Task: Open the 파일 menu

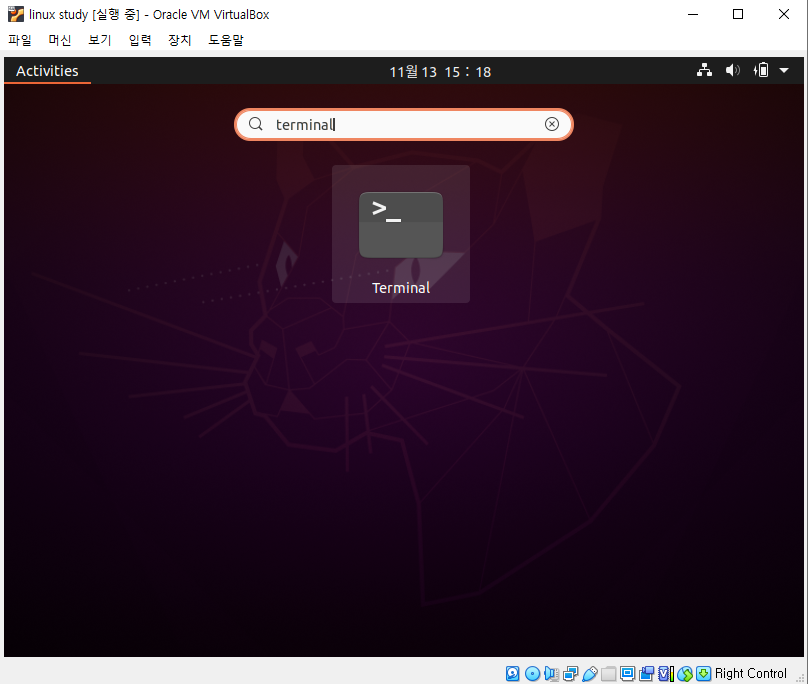Action: (20, 40)
